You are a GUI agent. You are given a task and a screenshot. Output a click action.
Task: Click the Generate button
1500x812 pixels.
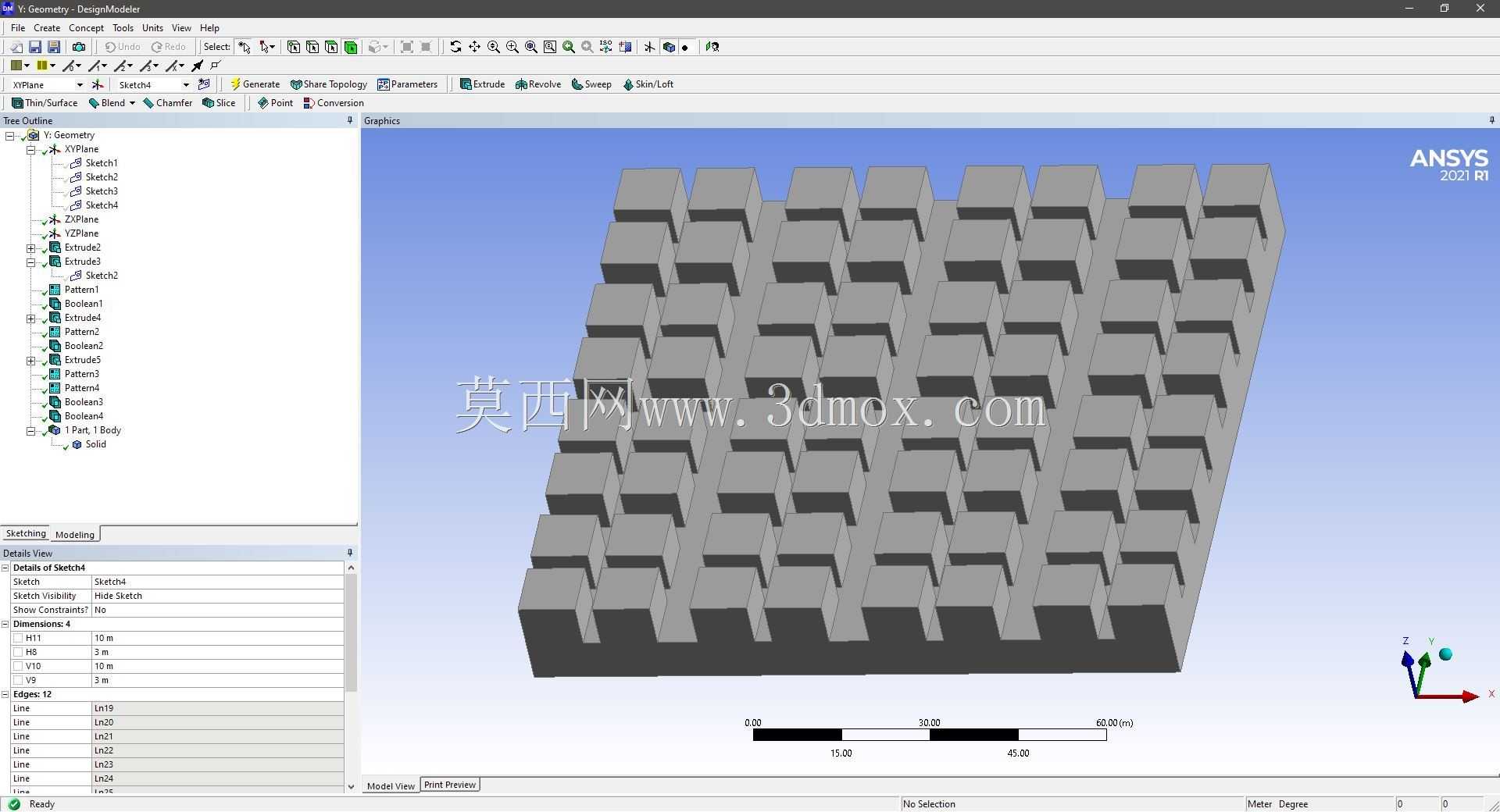[255, 84]
